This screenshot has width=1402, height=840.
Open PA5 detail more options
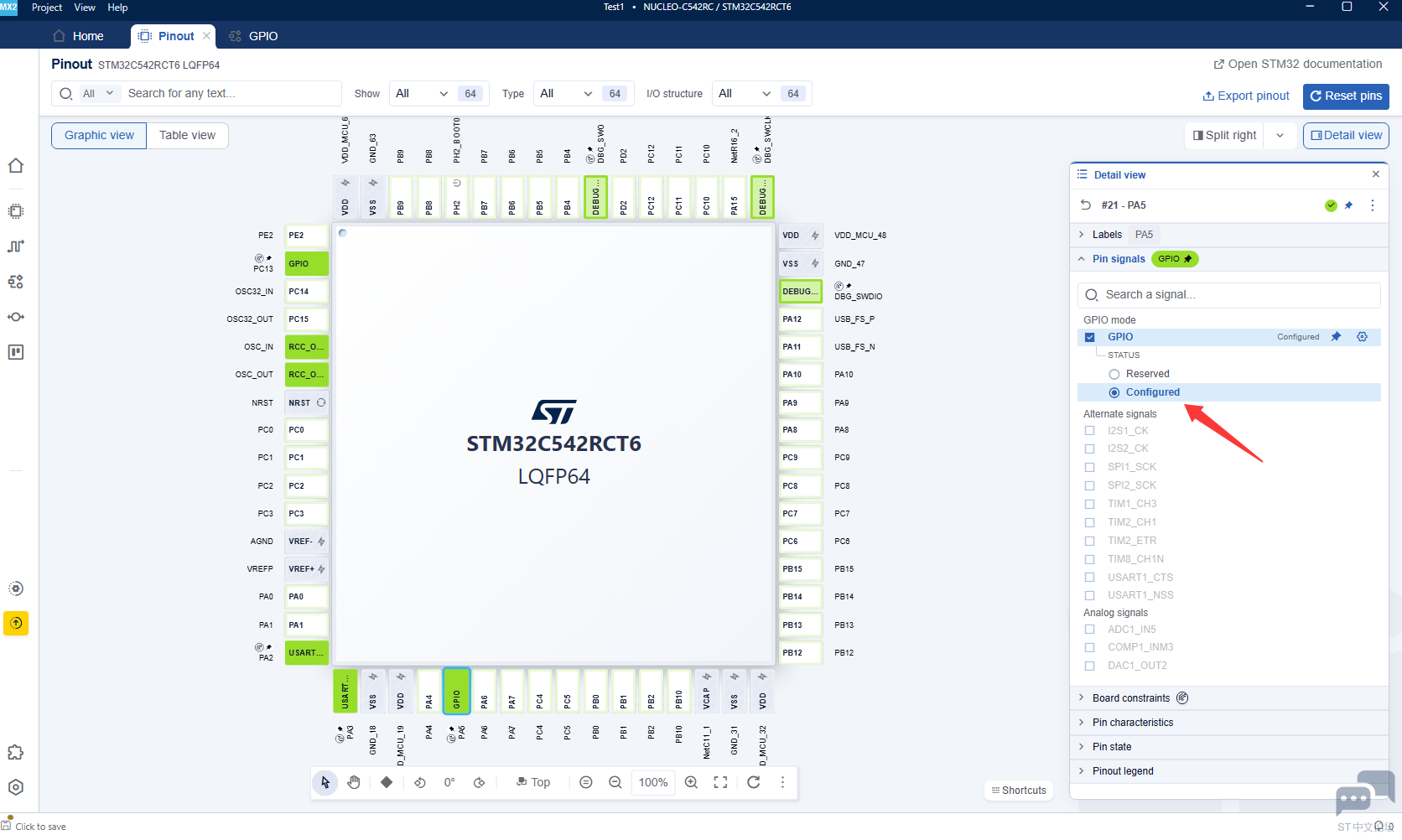click(x=1373, y=205)
